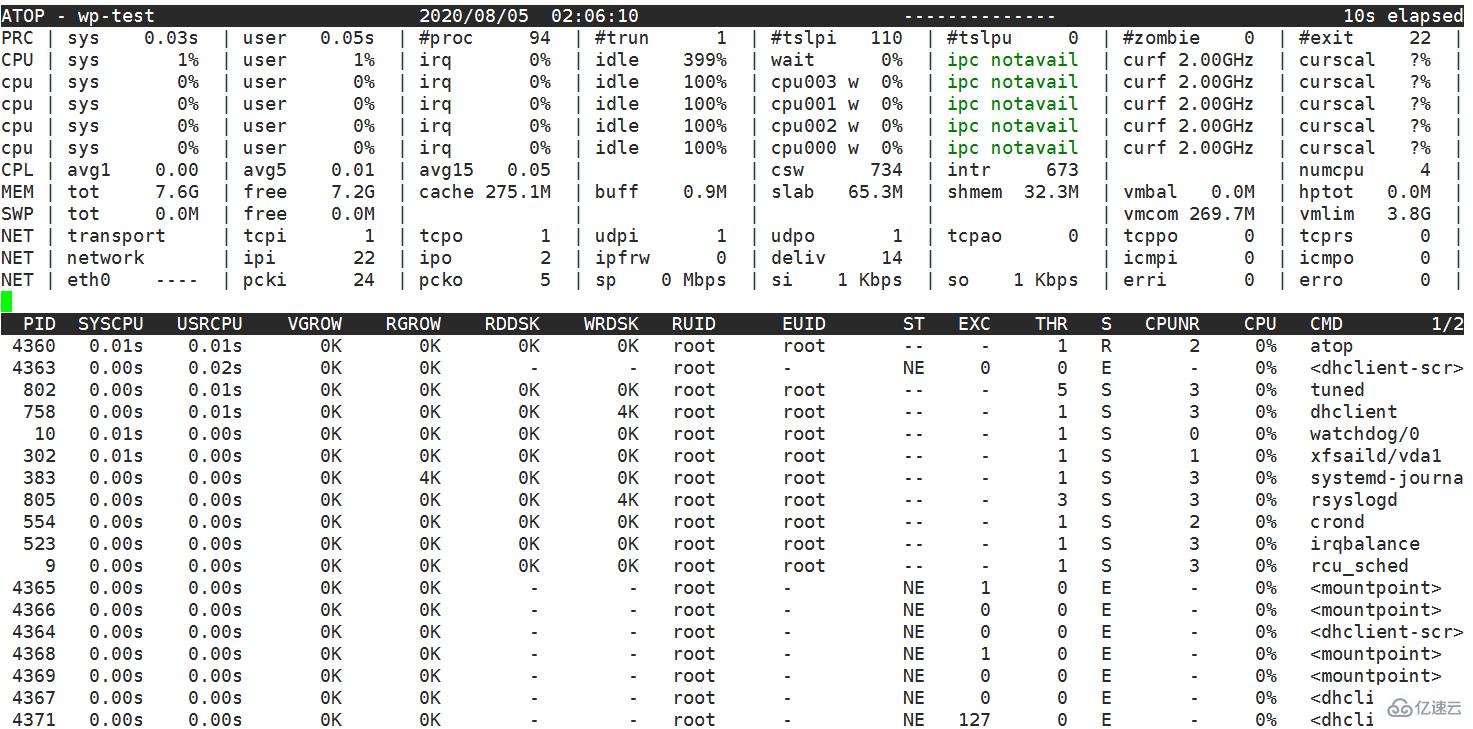
Task: Click the cpu001 w label
Action: (x=815, y=104)
